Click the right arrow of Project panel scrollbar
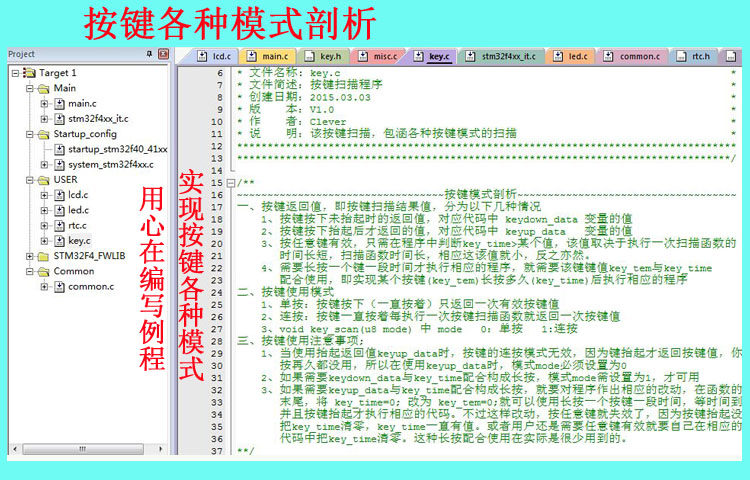 click(161, 449)
